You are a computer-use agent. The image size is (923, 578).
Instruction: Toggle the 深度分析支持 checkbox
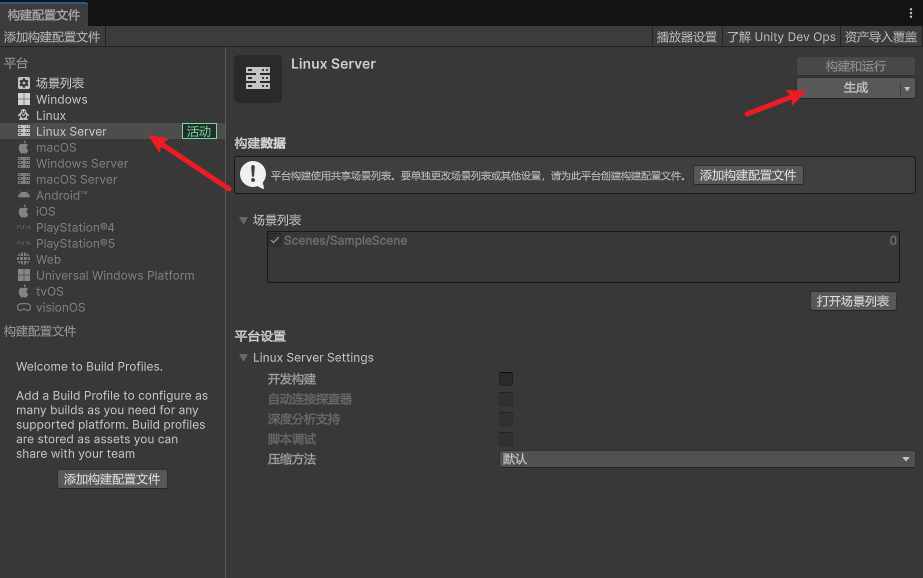506,418
